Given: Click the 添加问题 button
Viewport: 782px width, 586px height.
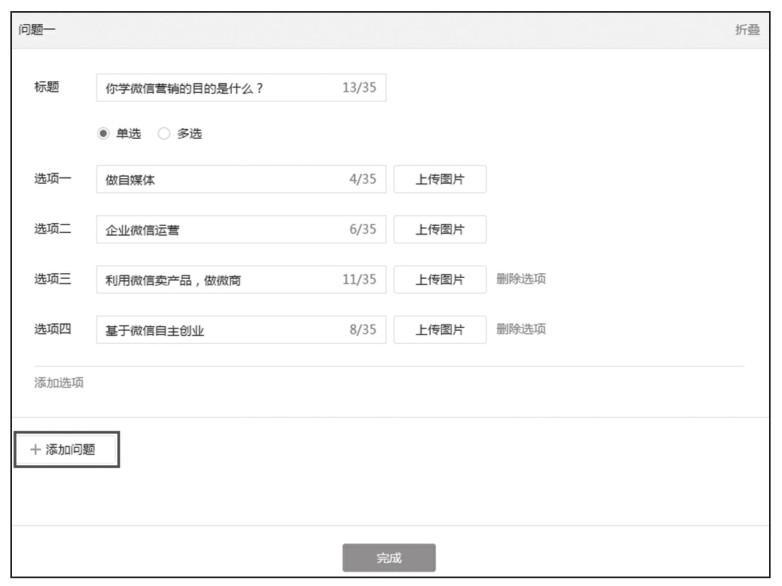Looking at the screenshot, I should [x=67, y=449].
